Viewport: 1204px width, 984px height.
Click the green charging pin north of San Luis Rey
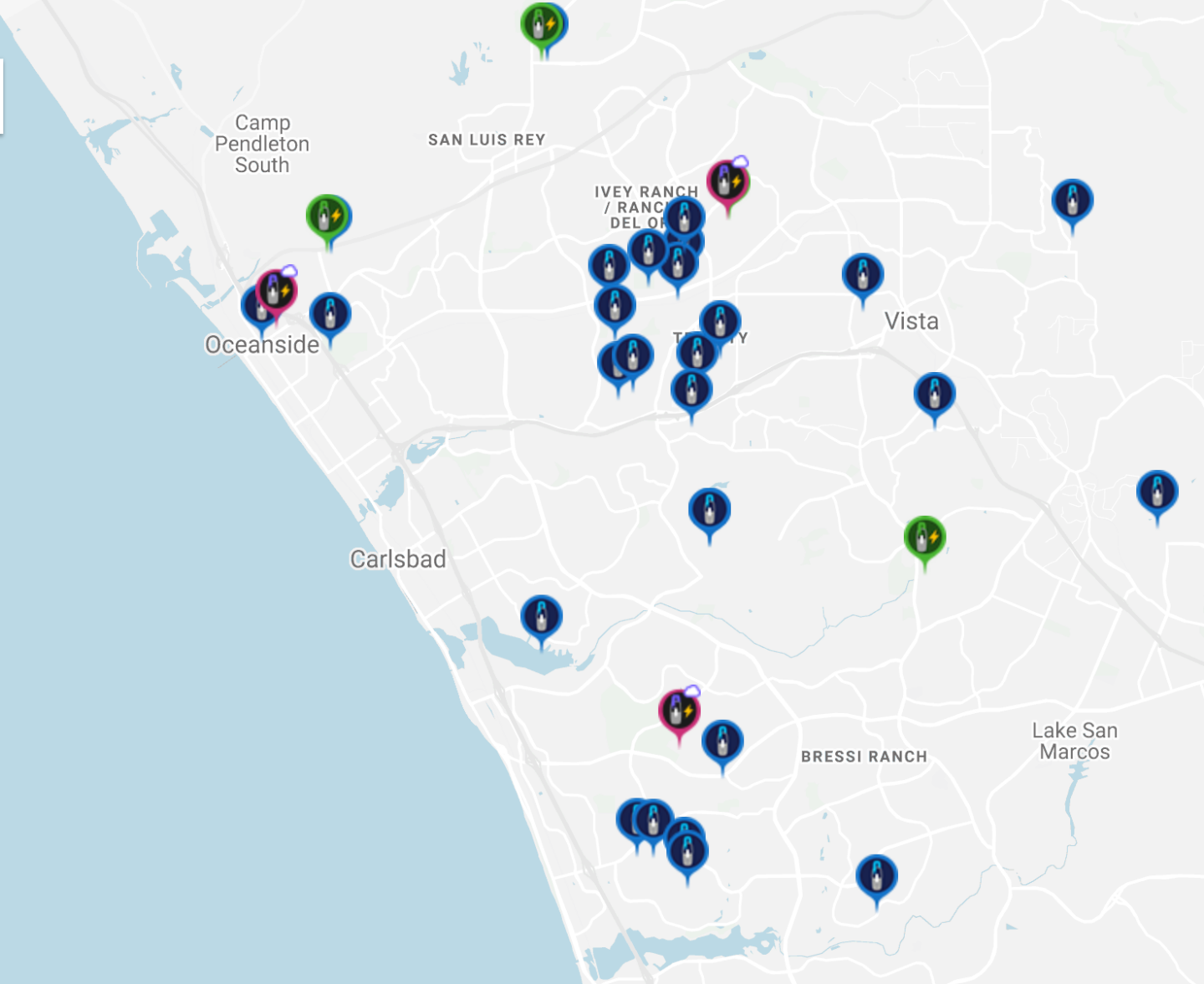(x=540, y=26)
